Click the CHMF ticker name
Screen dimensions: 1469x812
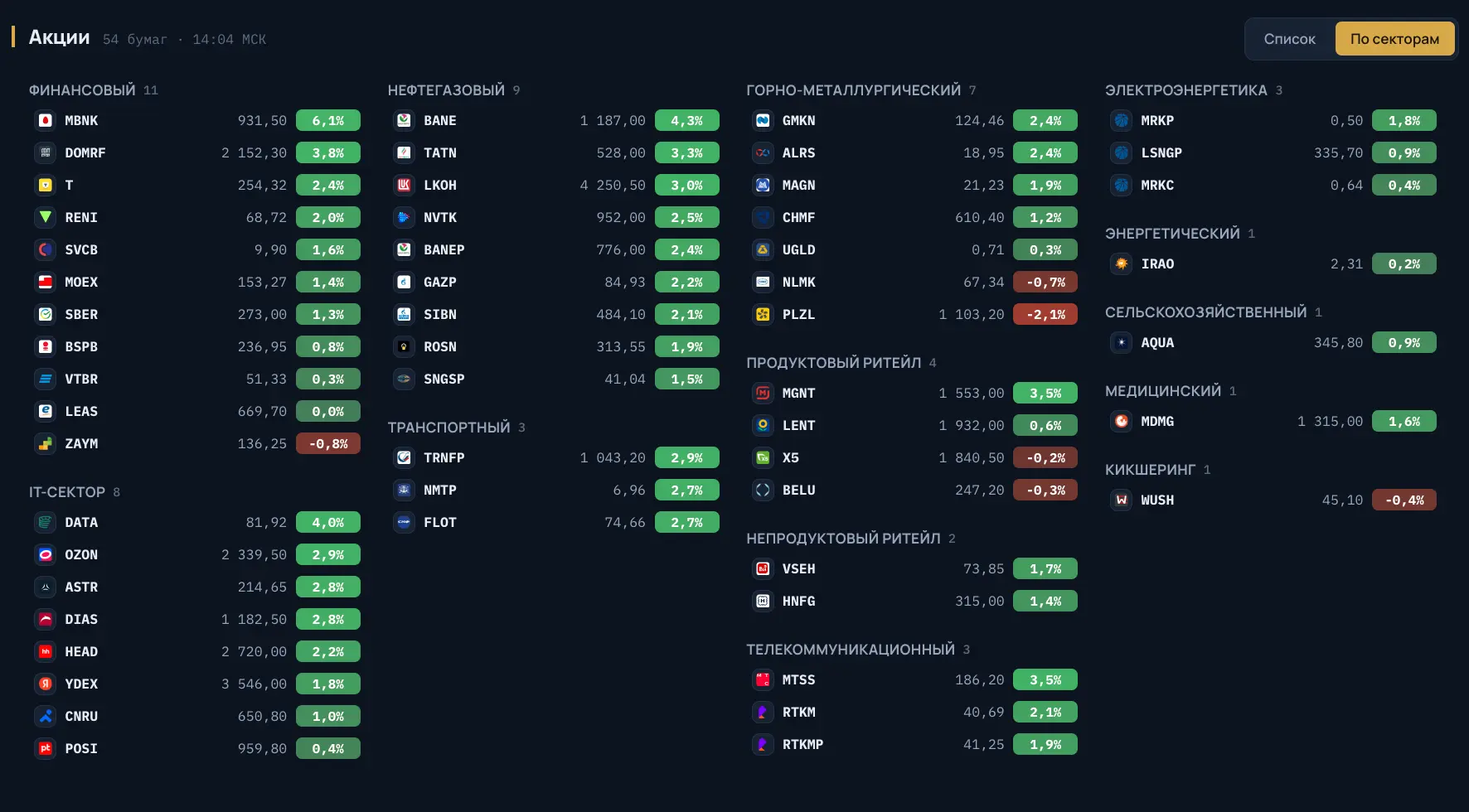coord(798,218)
